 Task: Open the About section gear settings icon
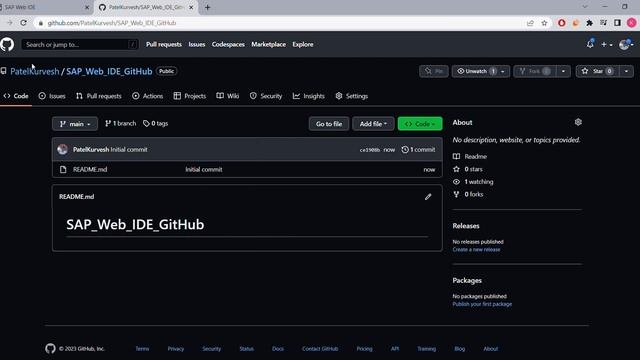(578, 122)
